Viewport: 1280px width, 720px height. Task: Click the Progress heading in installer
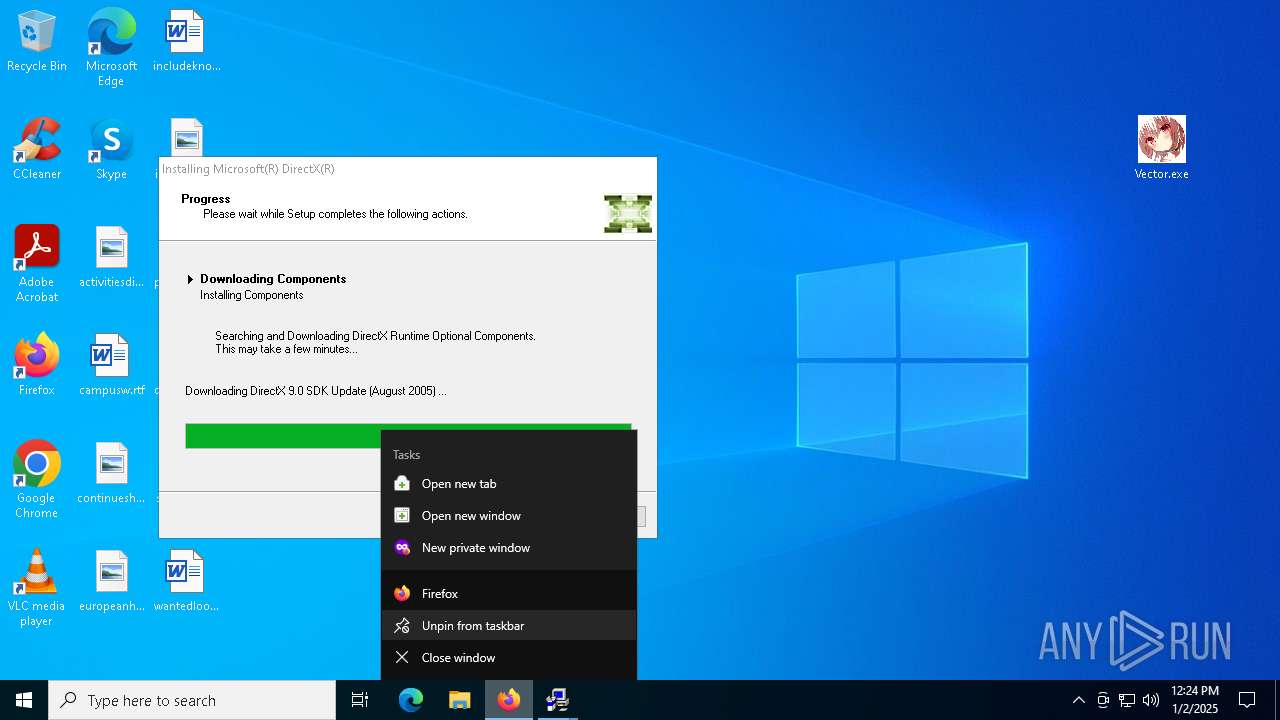pos(205,199)
